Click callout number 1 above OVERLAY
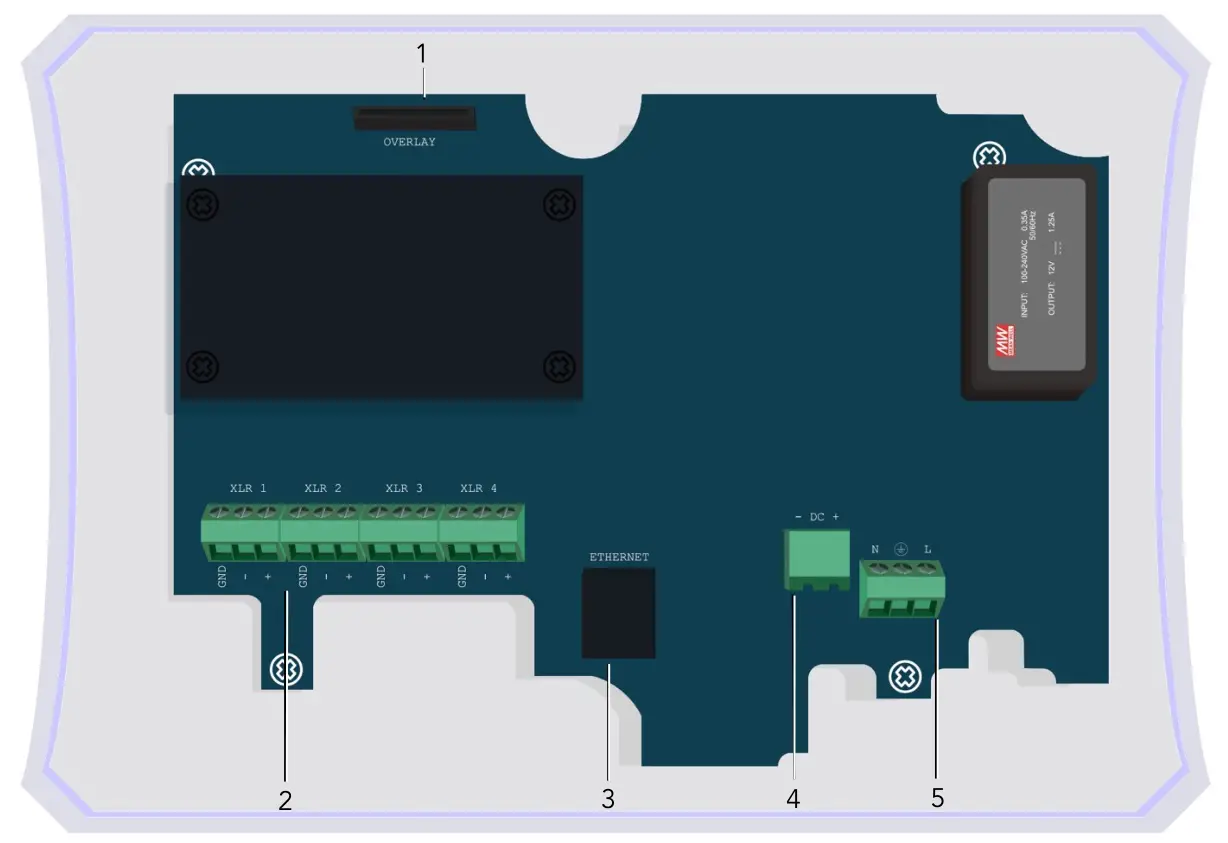This screenshot has height=843, width=1228. [421, 54]
